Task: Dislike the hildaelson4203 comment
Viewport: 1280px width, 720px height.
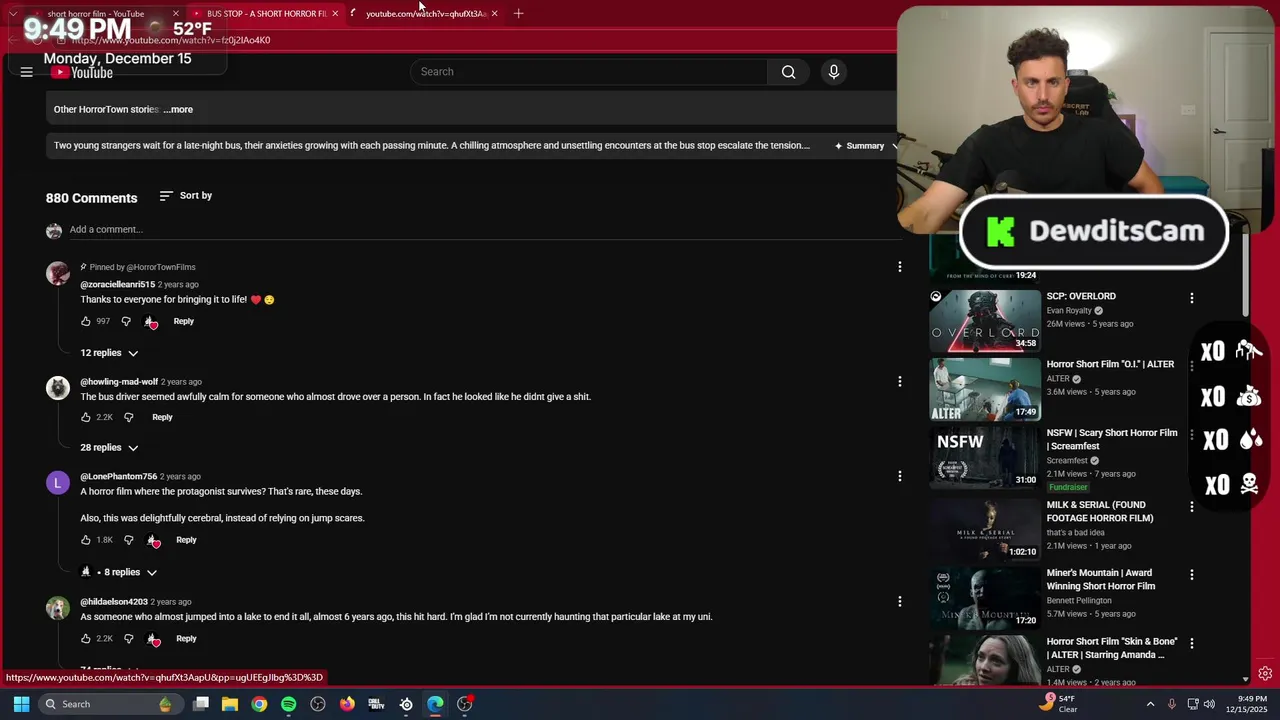Action: [x=128, y=638]
